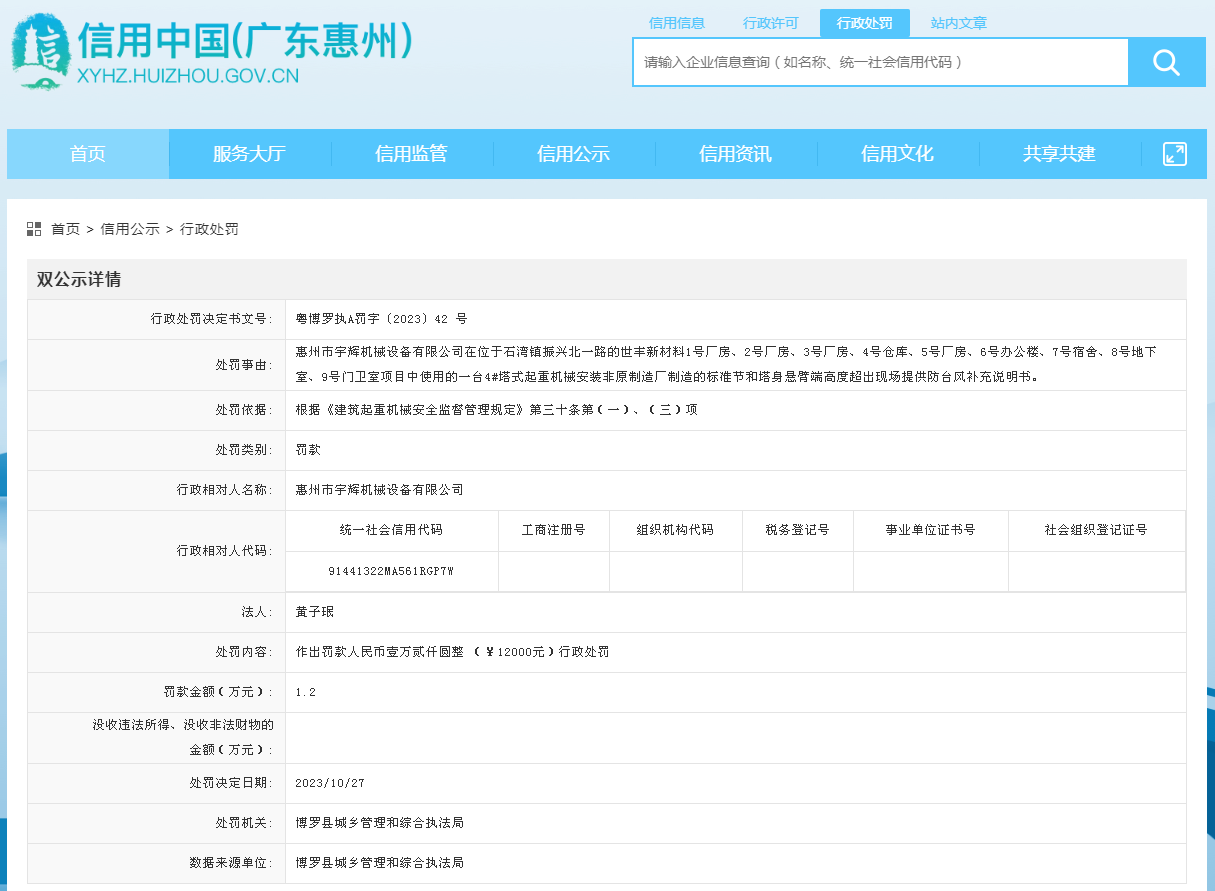Open the 首页 navigation item
Screen dimensions: 1215x891
tap(88, 154)
